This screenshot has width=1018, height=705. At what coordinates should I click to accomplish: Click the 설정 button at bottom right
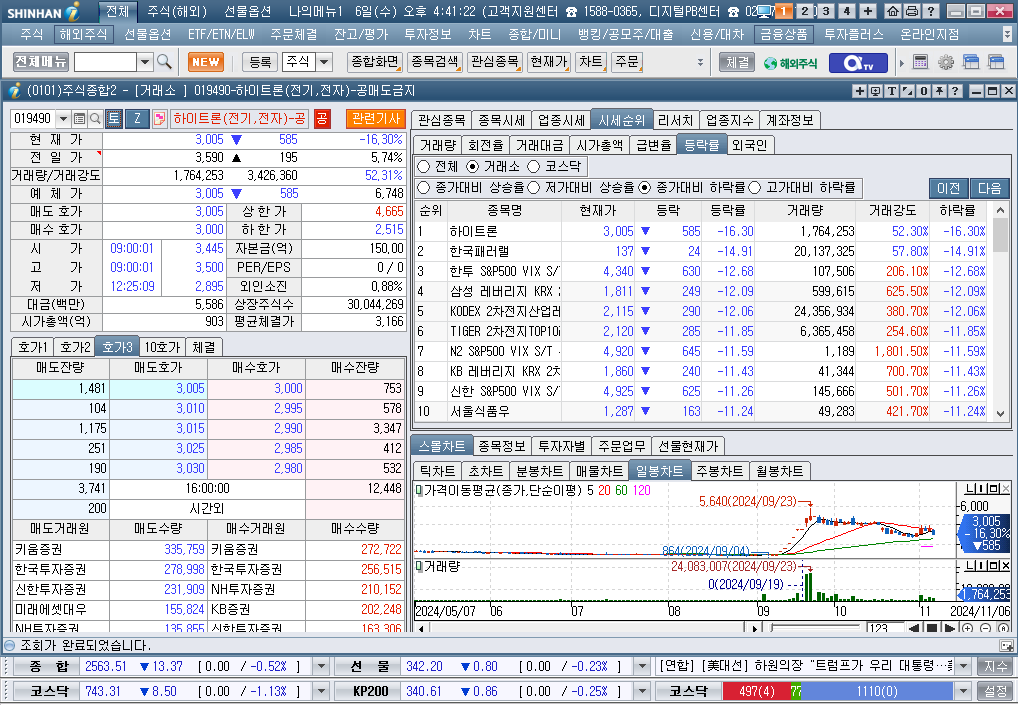(x=995, y=691)
